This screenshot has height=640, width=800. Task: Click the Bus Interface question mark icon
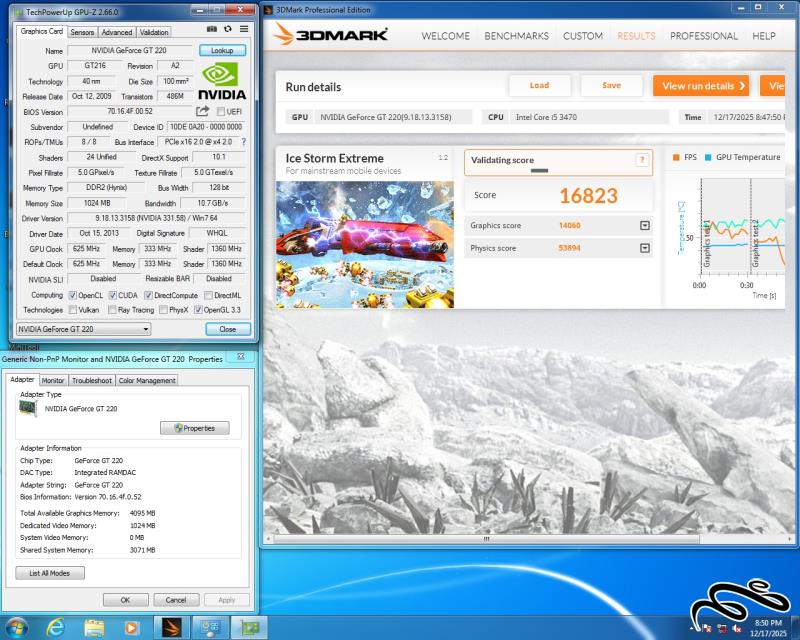click(243, 142)
